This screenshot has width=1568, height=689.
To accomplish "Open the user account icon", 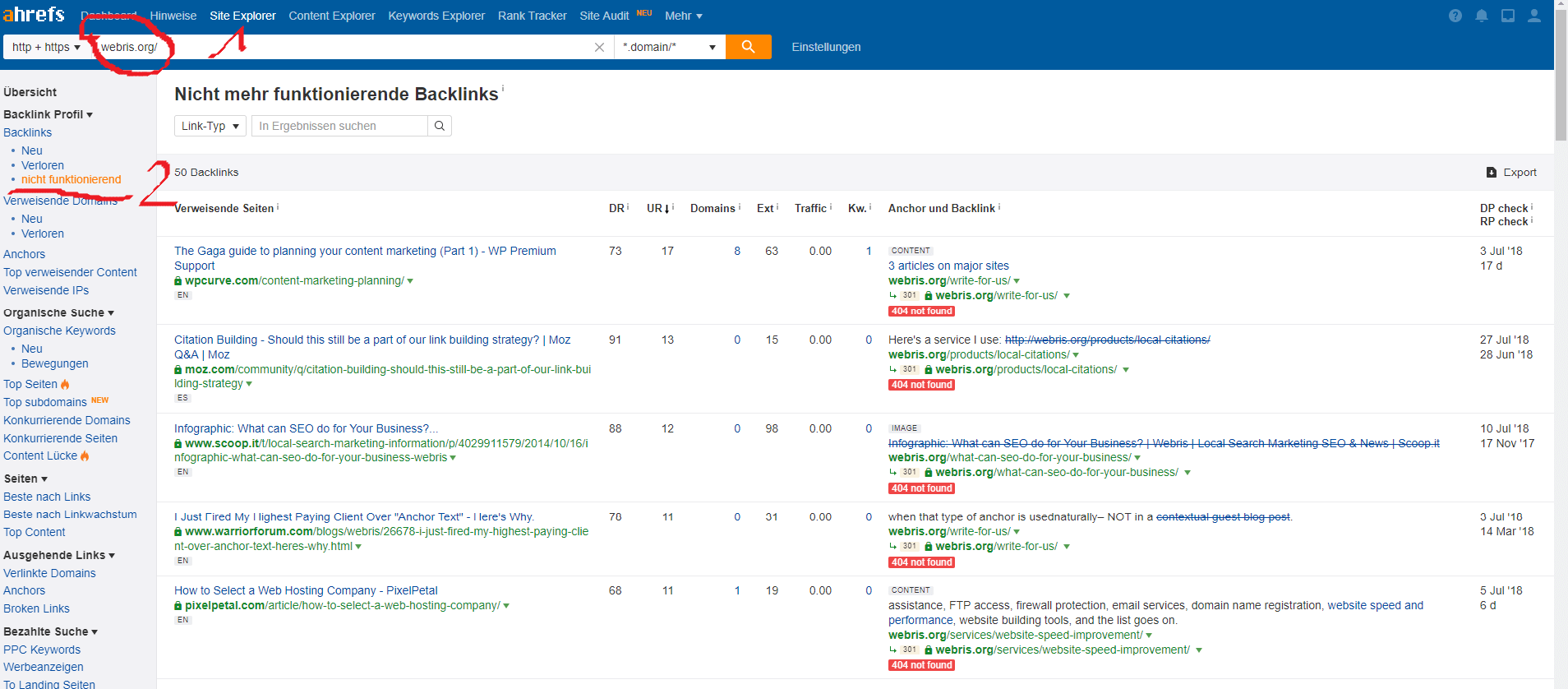I will coord(1534,16).
